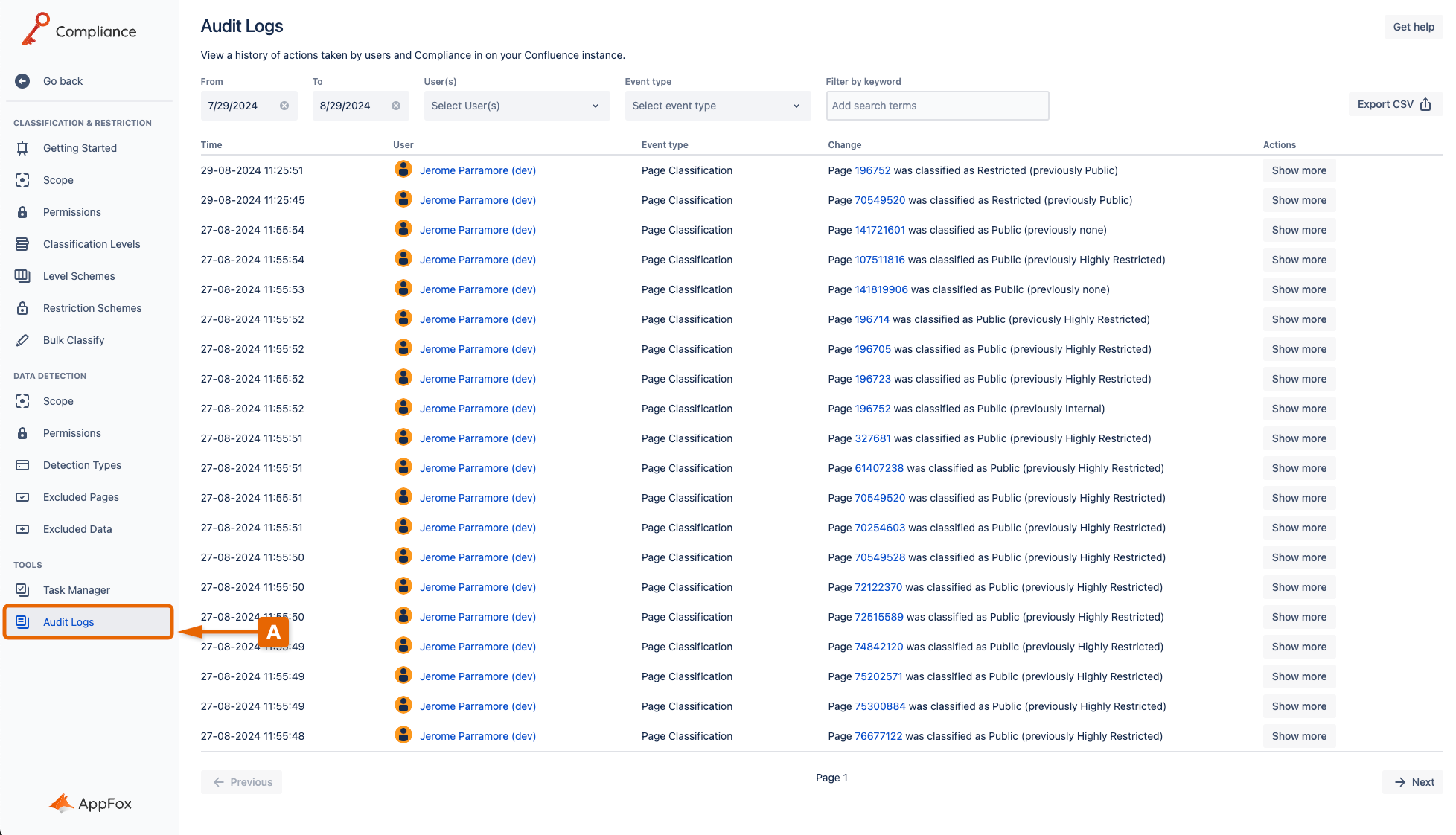The width and height of the screenshot is (1456, 835).
Task: Click the Export CSV button
Action: (1393, 104)
